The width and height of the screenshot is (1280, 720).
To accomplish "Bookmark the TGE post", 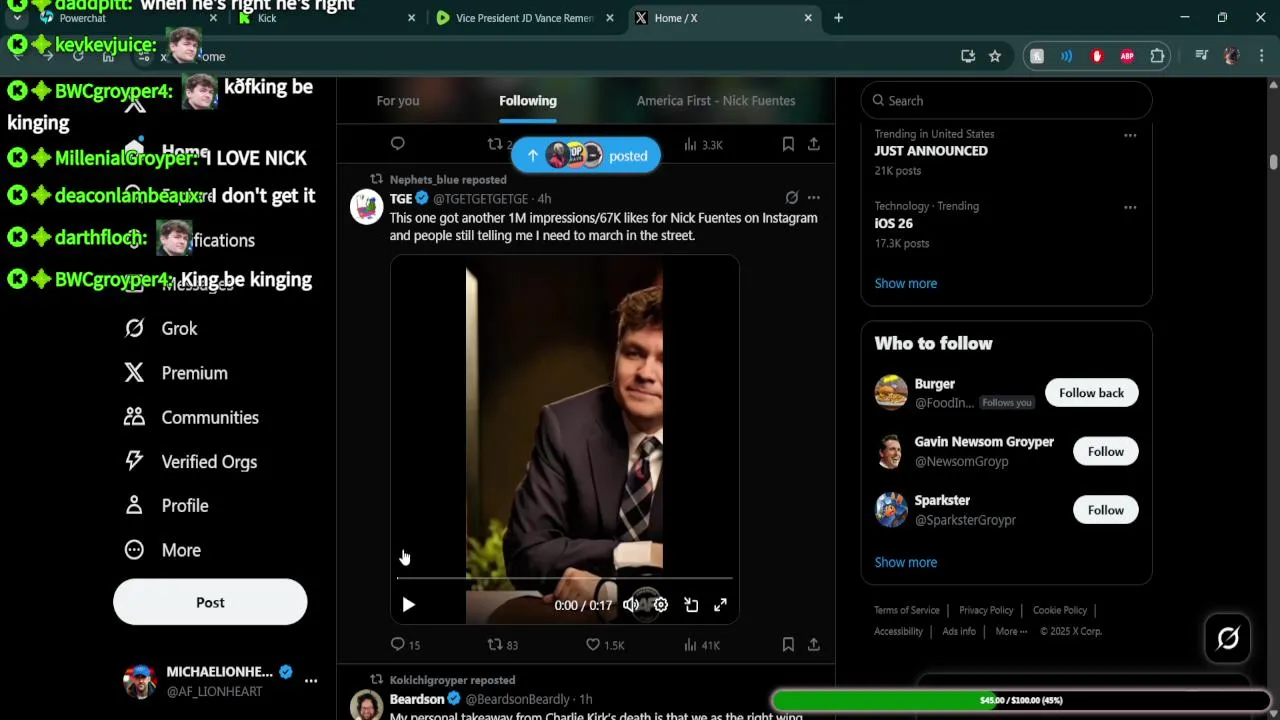I will [x=788, y=645].
